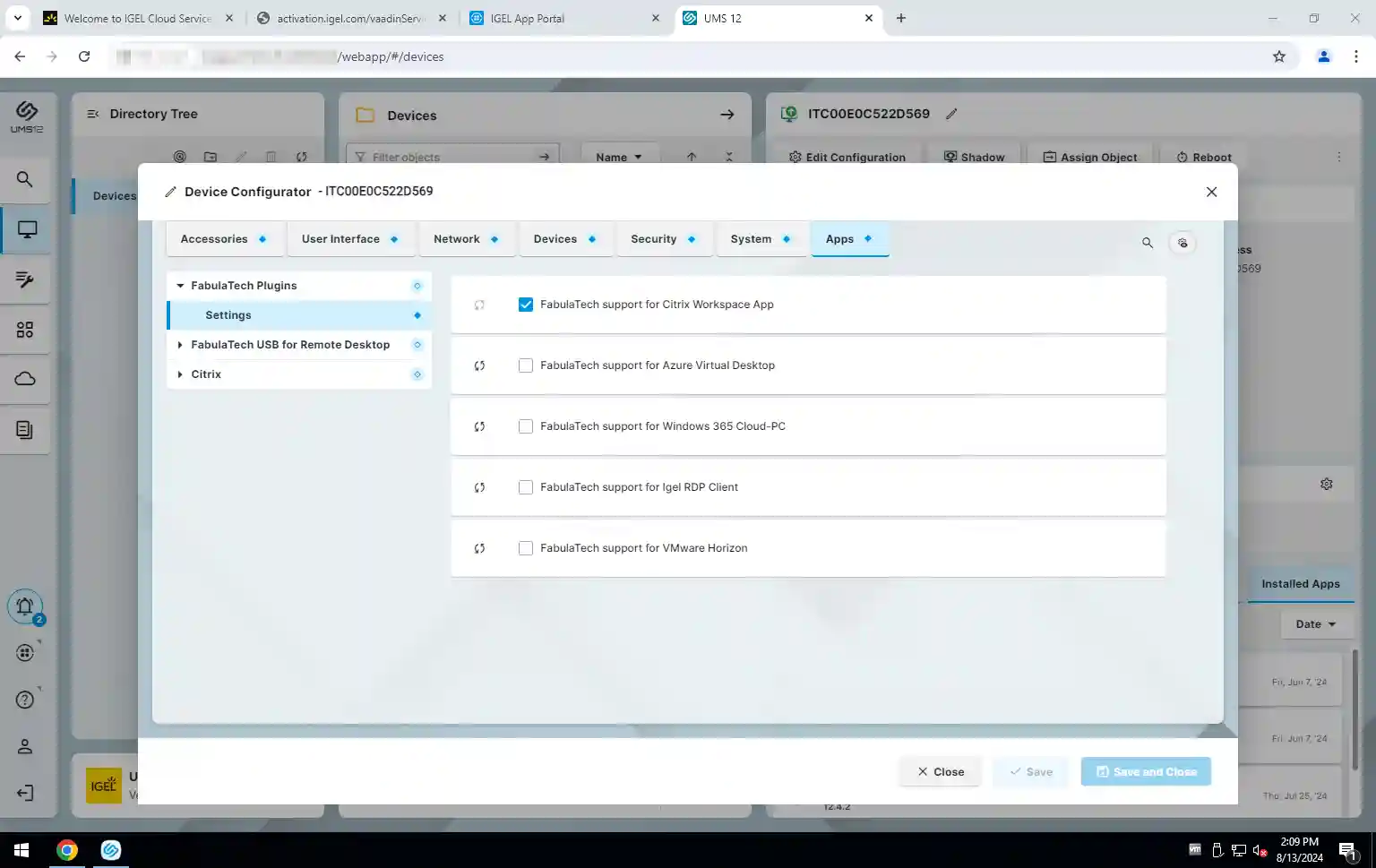Open the Devices monitor icon in sidebar

tap(26, 230)
